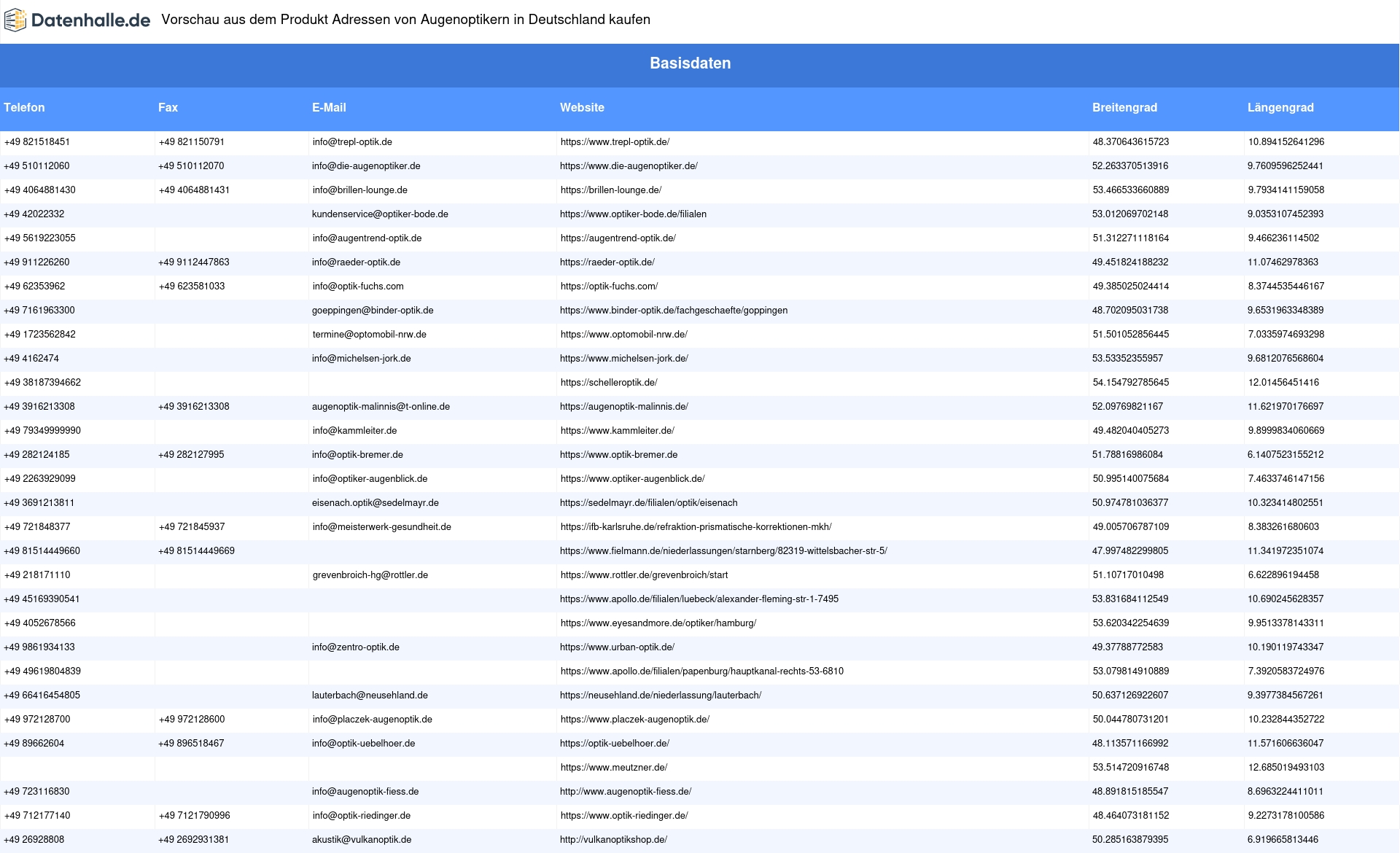Select fax number +49 623581033

pos(192,287)
